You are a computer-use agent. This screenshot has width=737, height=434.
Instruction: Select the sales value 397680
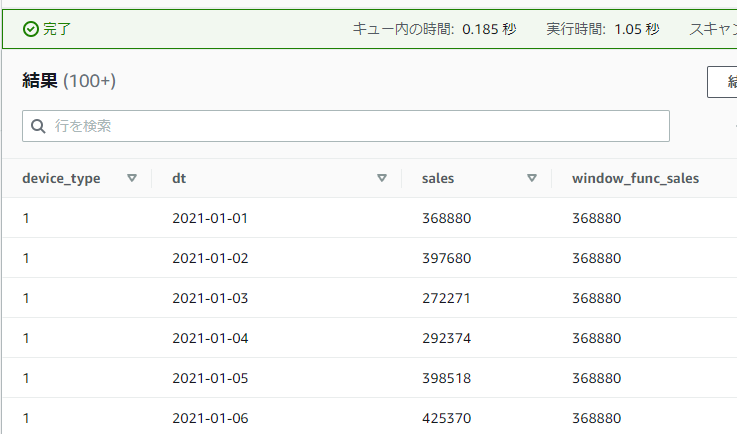coord(447,258)
